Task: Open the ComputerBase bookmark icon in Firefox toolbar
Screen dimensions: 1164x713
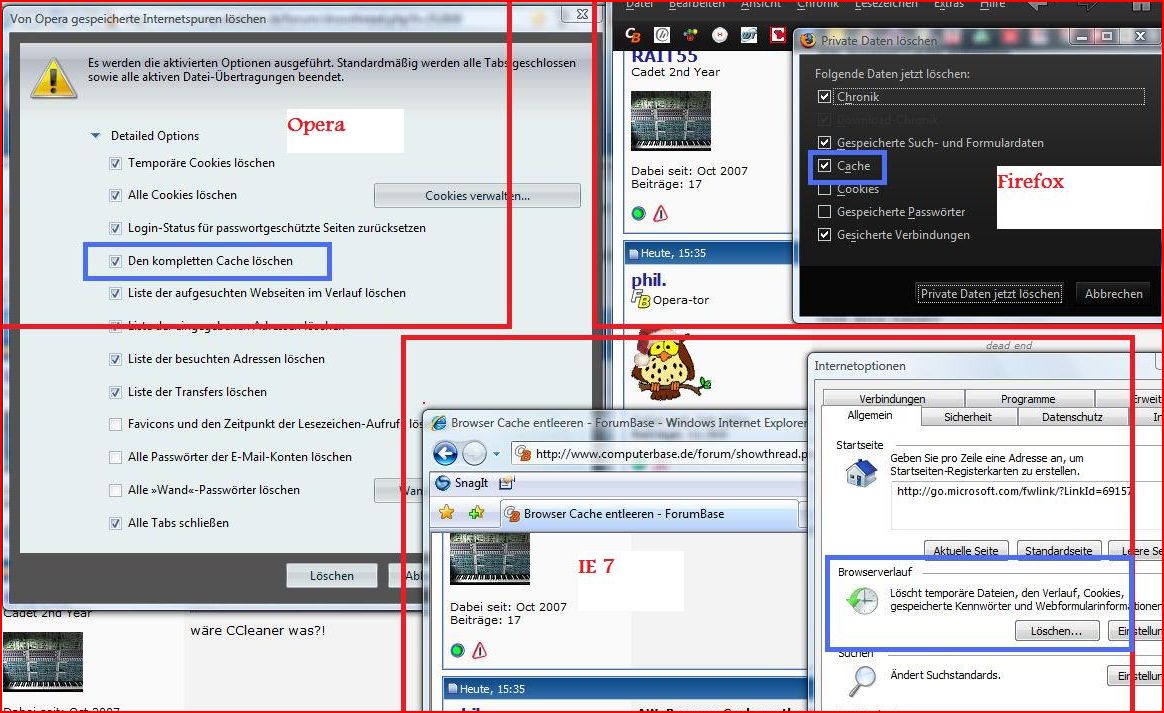Action: point(632,34)
